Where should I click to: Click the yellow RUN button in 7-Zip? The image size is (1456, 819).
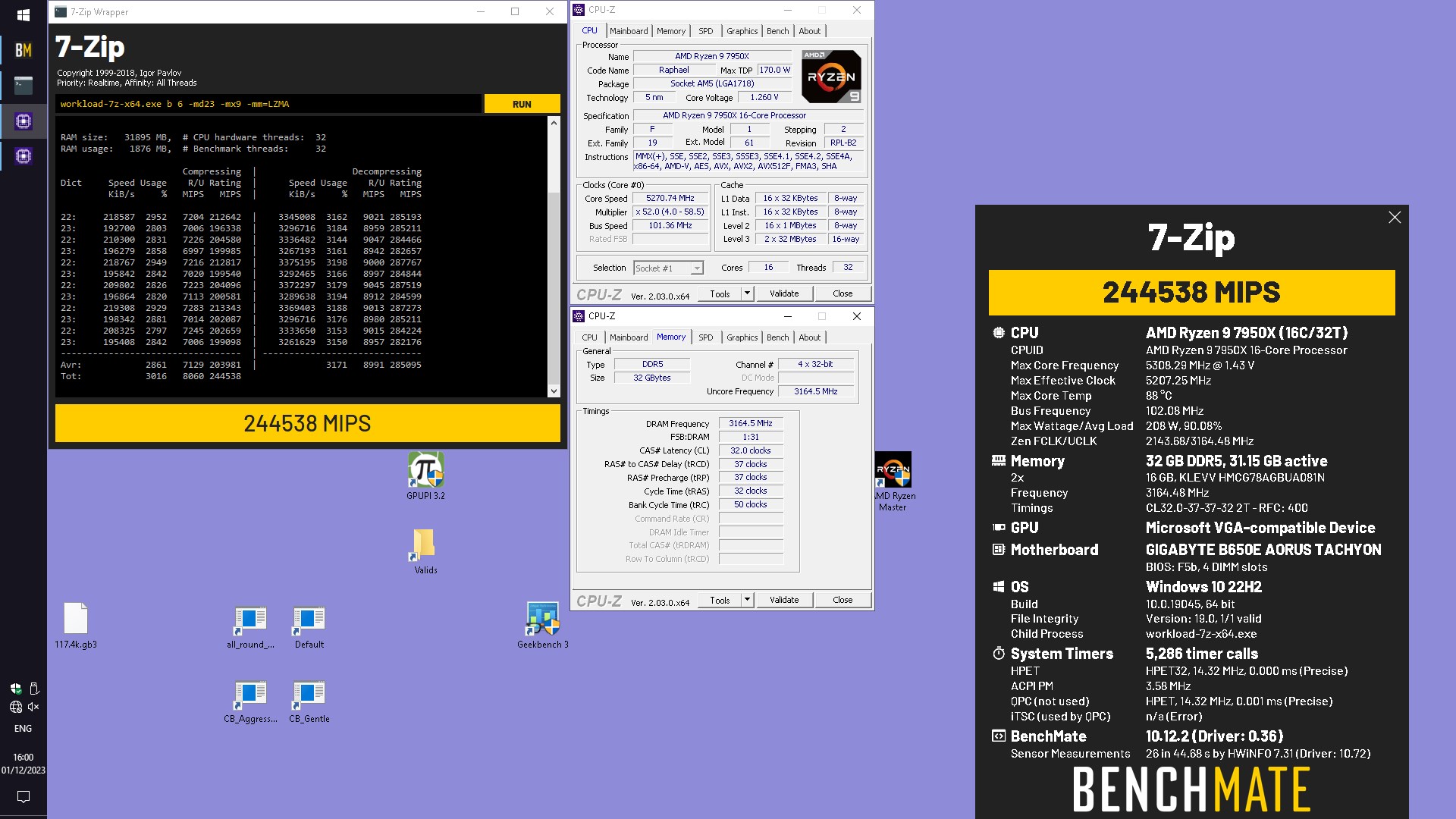click(x=522, y=104)
